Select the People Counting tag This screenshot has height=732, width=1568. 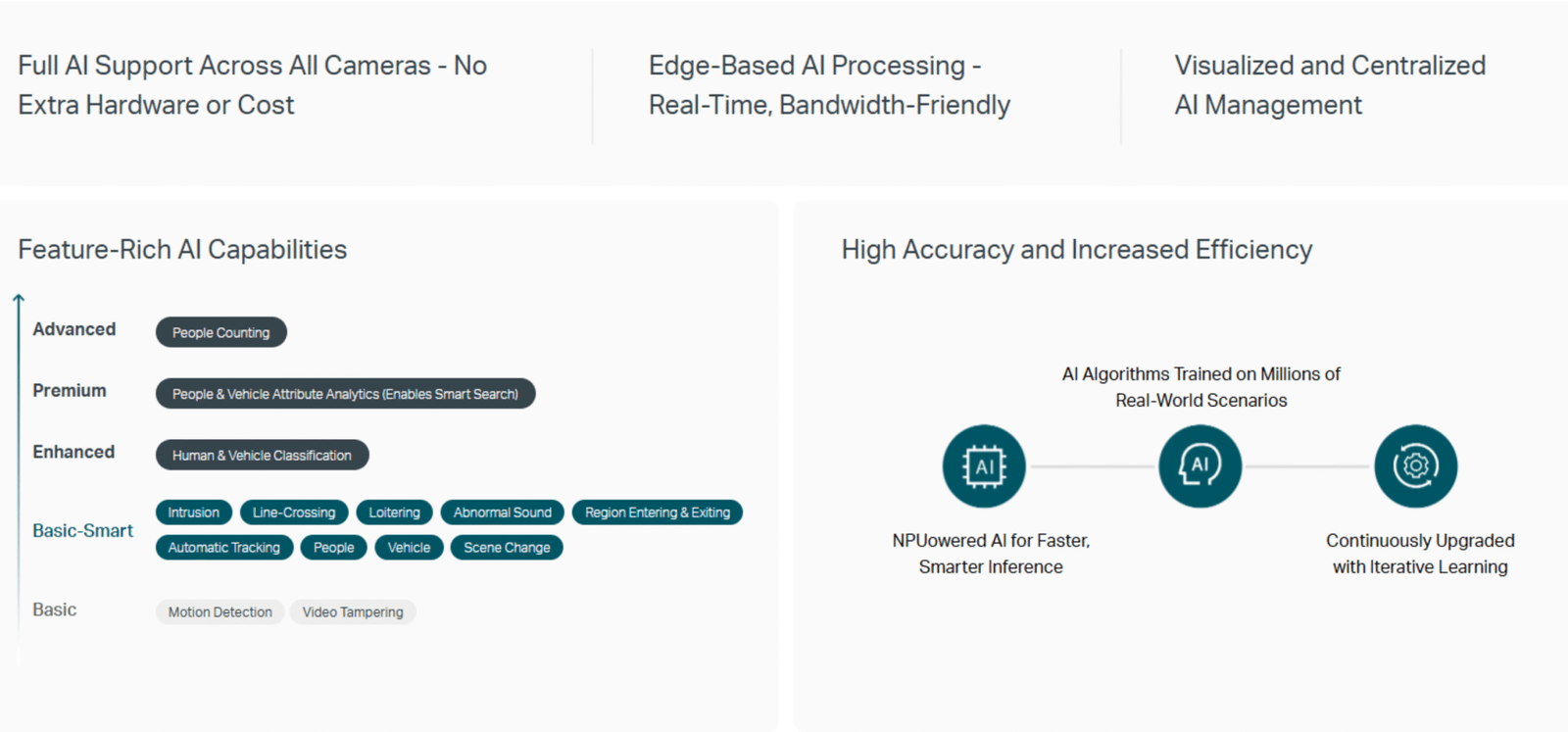[220, 332]
